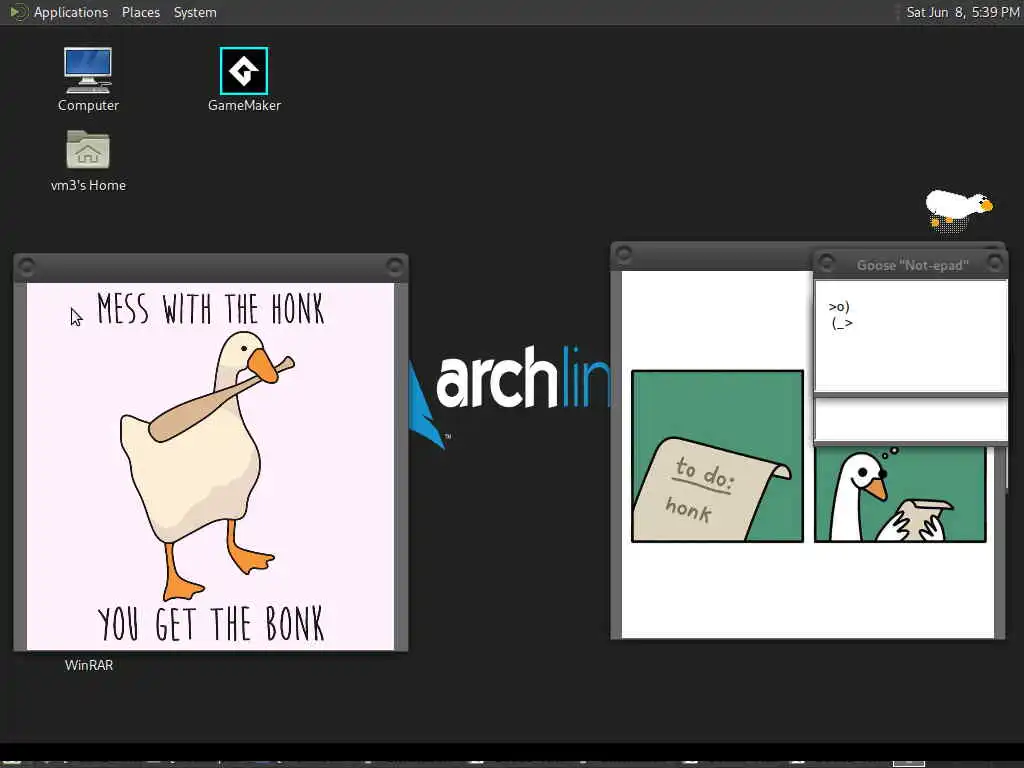Open the Places menu

(x=140, y=12)
